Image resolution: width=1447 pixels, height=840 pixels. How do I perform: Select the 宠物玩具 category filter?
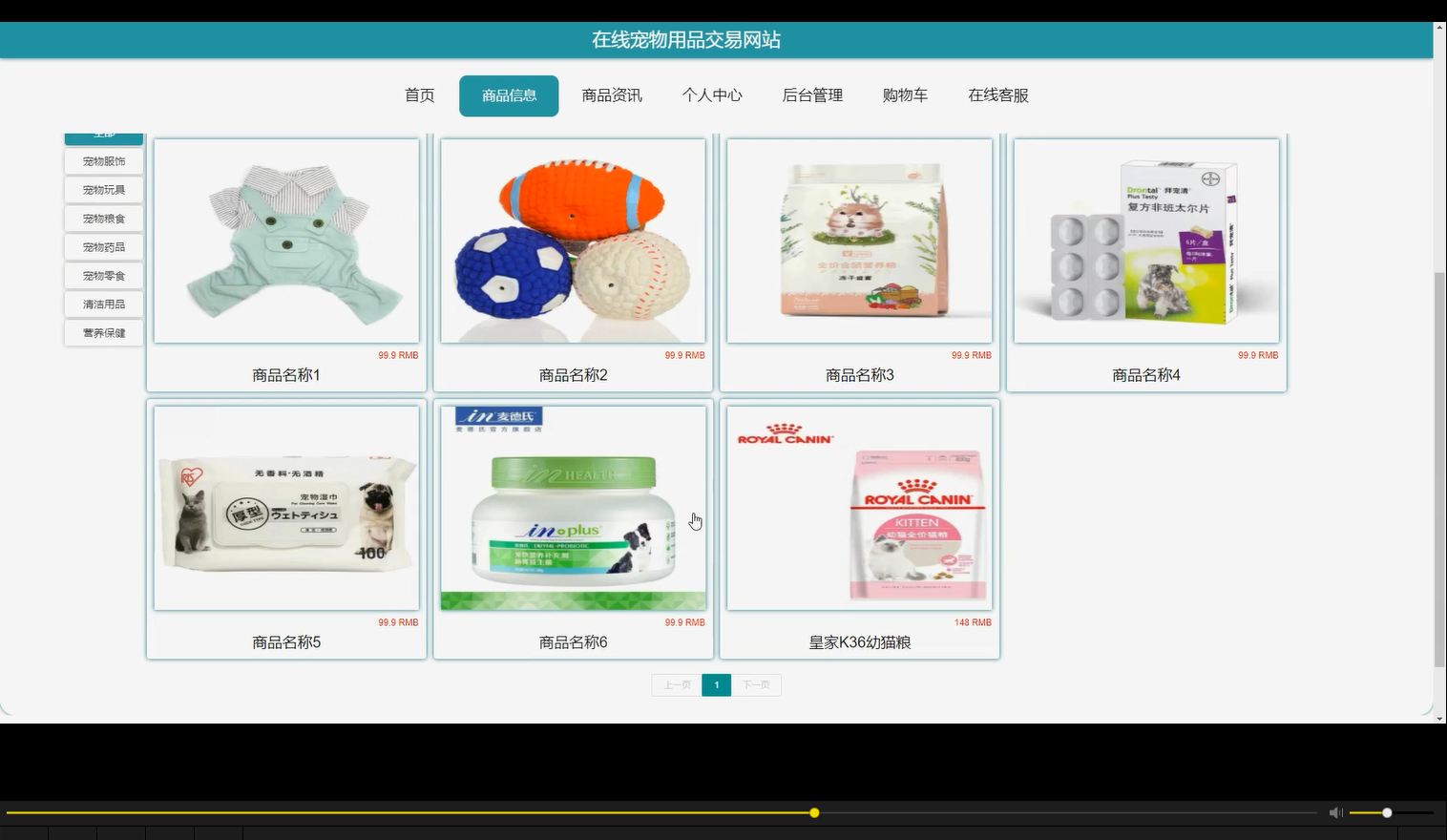pos(102,189)
